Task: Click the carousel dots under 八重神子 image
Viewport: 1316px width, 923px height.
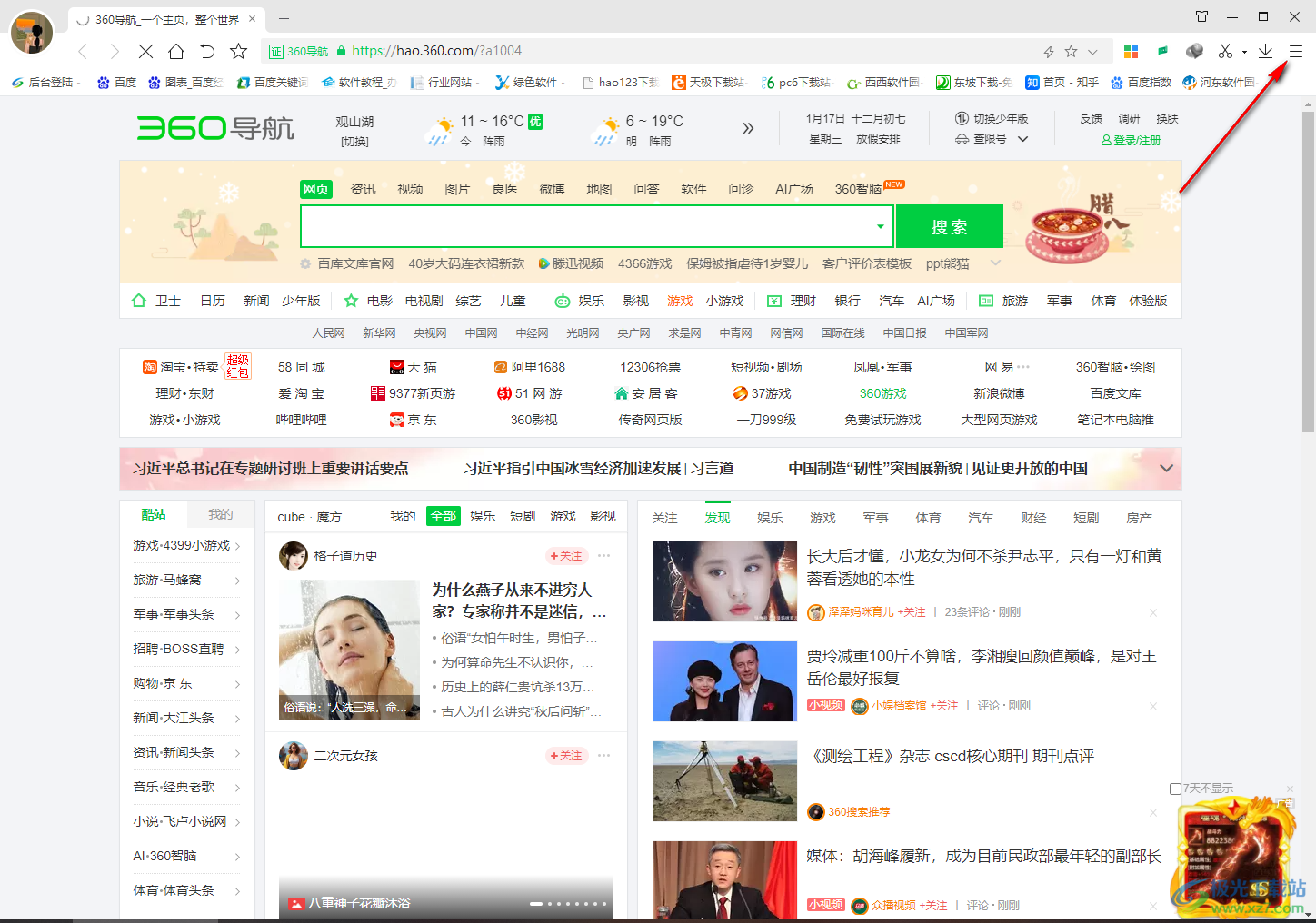Action: tap(569, 904)
